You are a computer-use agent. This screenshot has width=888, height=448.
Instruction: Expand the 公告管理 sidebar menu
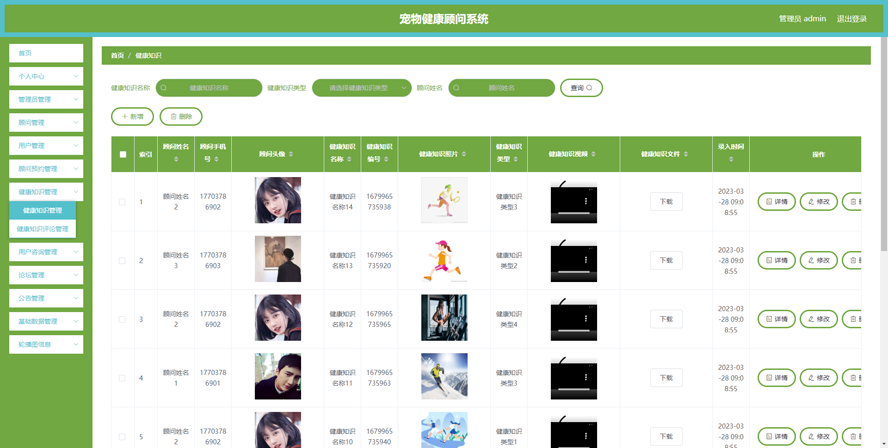tap(46, 298)
